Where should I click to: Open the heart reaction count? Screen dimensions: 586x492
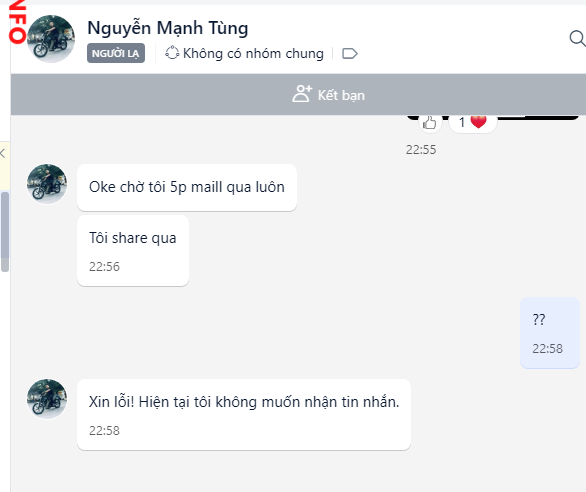point(473,123)
